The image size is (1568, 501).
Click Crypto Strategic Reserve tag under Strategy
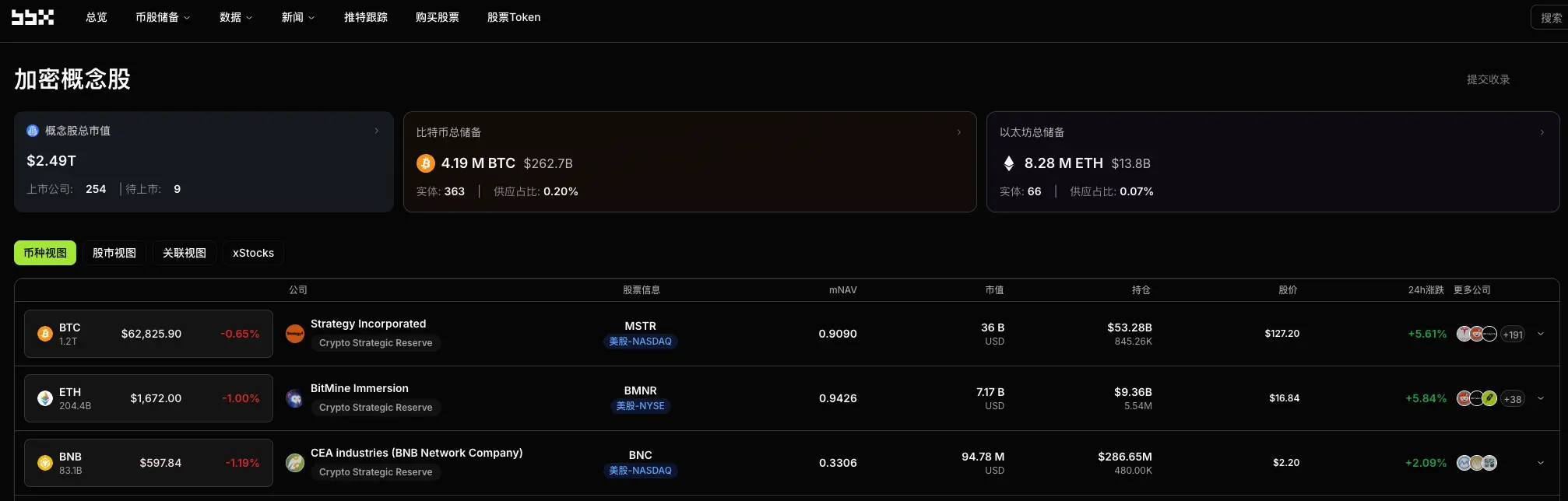pos(376,343)
